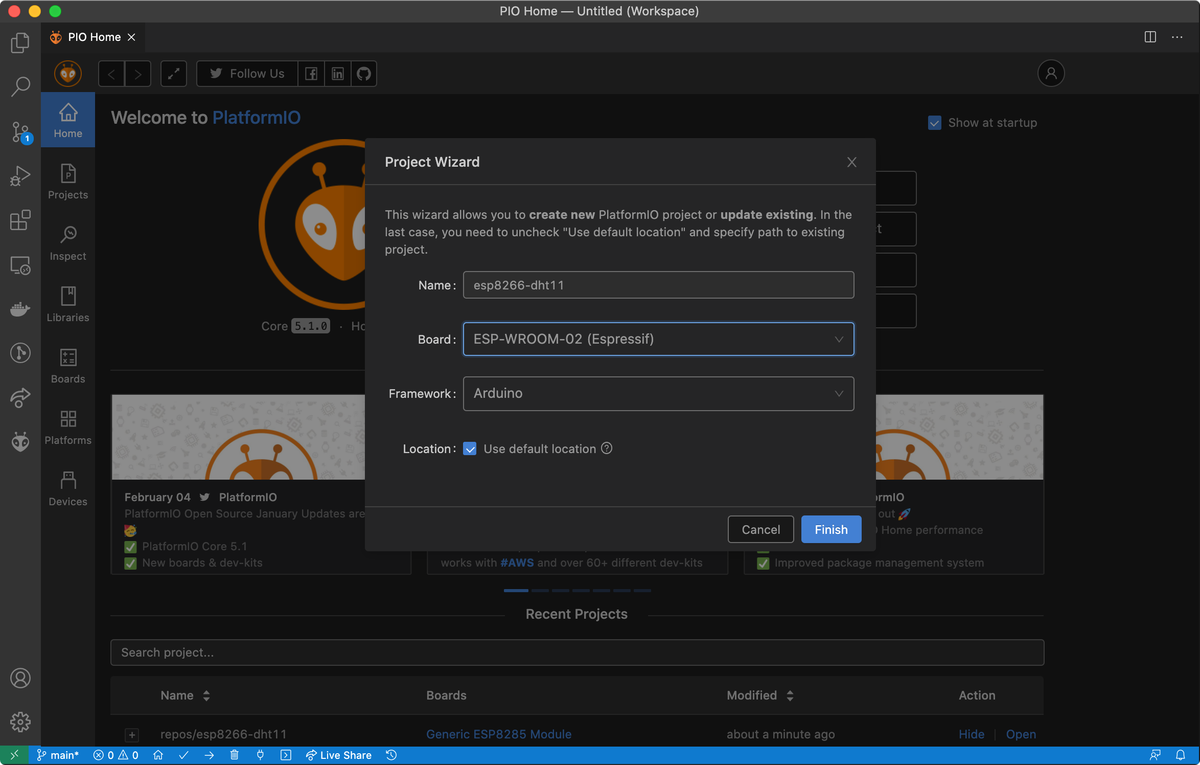Open the Generic ESP8285 Module link
Screen dimensions: 1200x765
pyautogui.click(x=499, y=734)
